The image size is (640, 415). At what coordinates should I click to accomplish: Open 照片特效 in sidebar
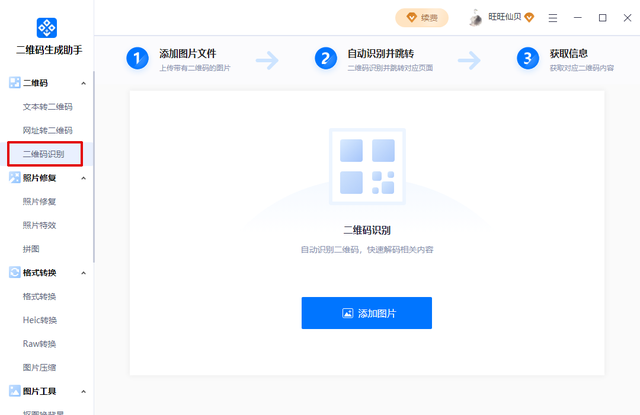click(x=39, y=225)
